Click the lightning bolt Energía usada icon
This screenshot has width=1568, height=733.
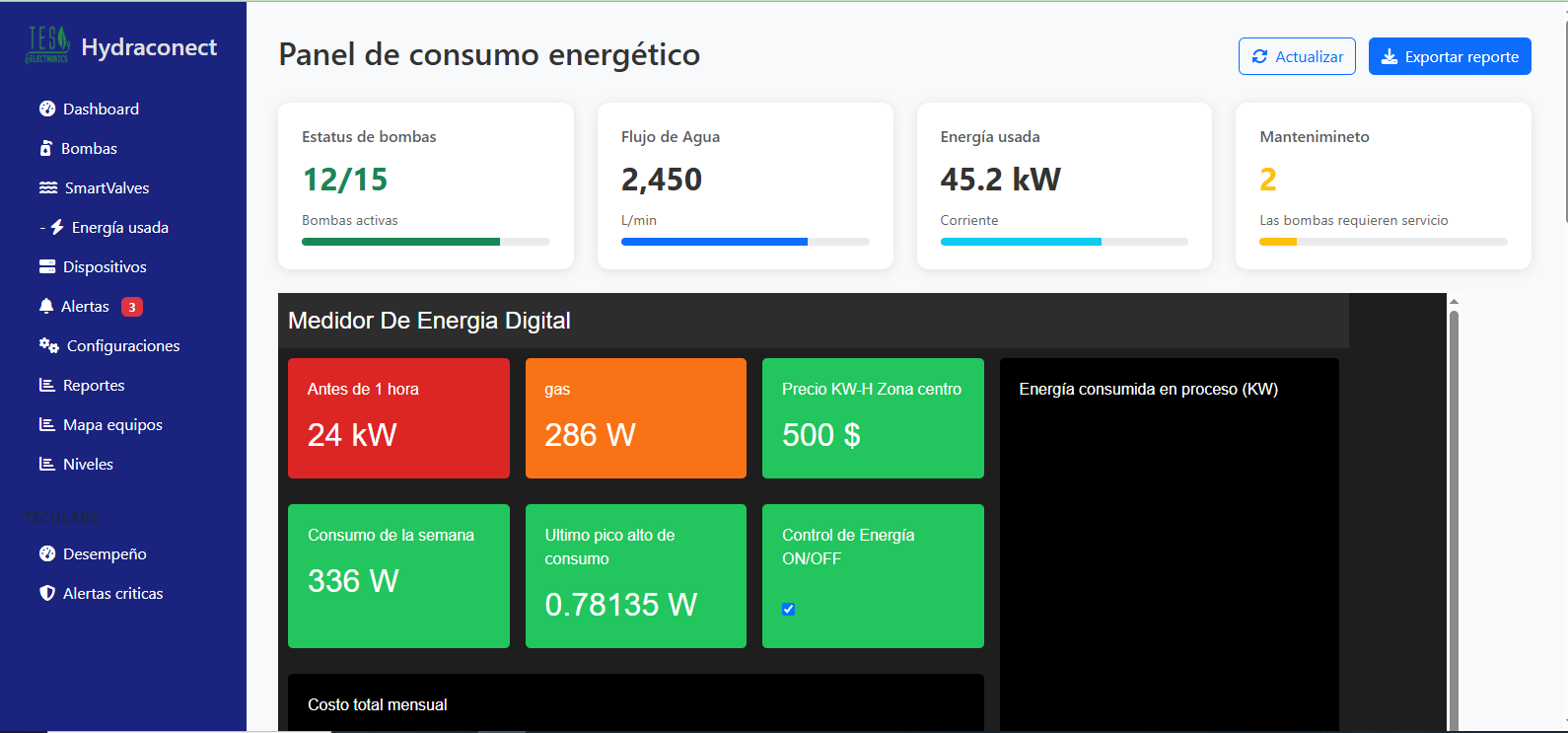coord(57,227)
